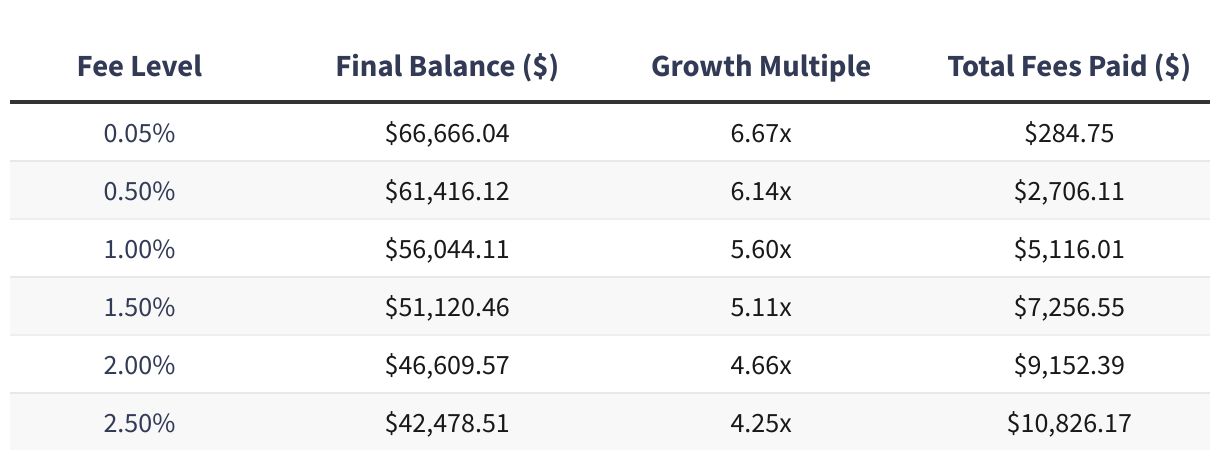
Task: Click the $46,609.57 final balance value
Action: [x=447, y=365]
